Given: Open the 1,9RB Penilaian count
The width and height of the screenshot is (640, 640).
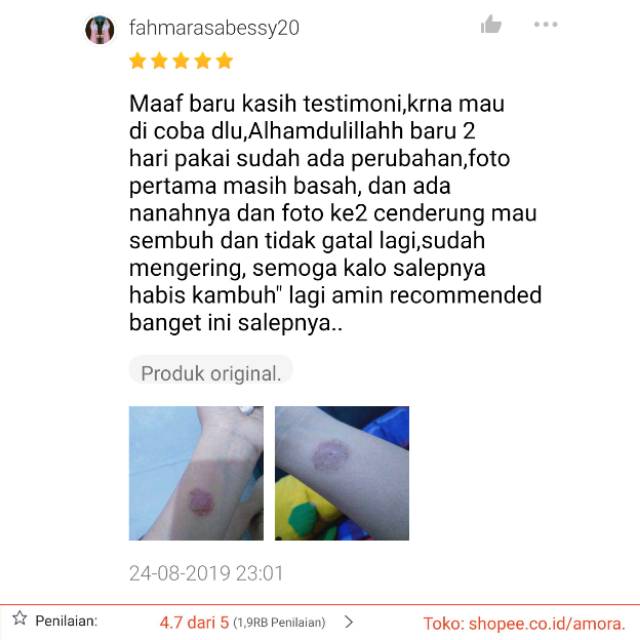Looking at the screenshot, I should pyautogui.click(x=279, y=623).
